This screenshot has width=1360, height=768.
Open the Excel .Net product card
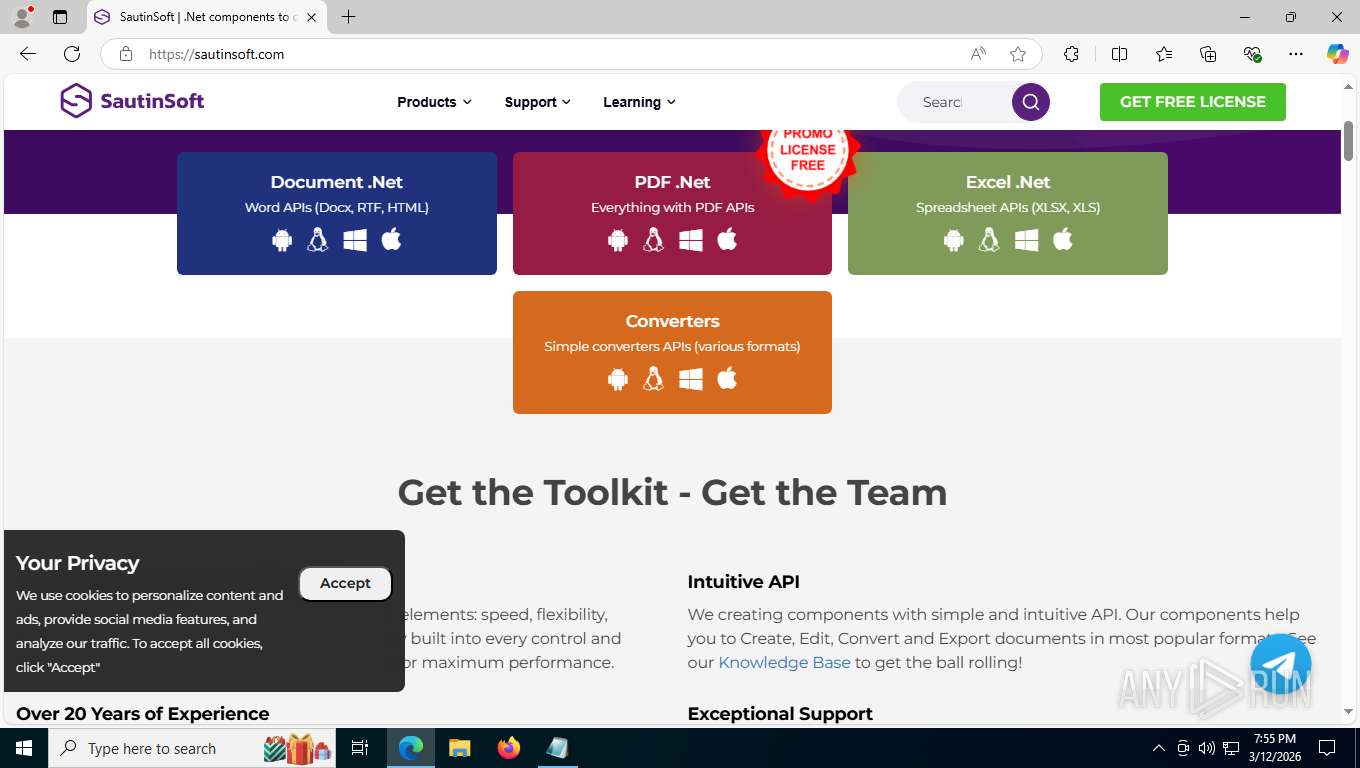tap(1008, 213)
